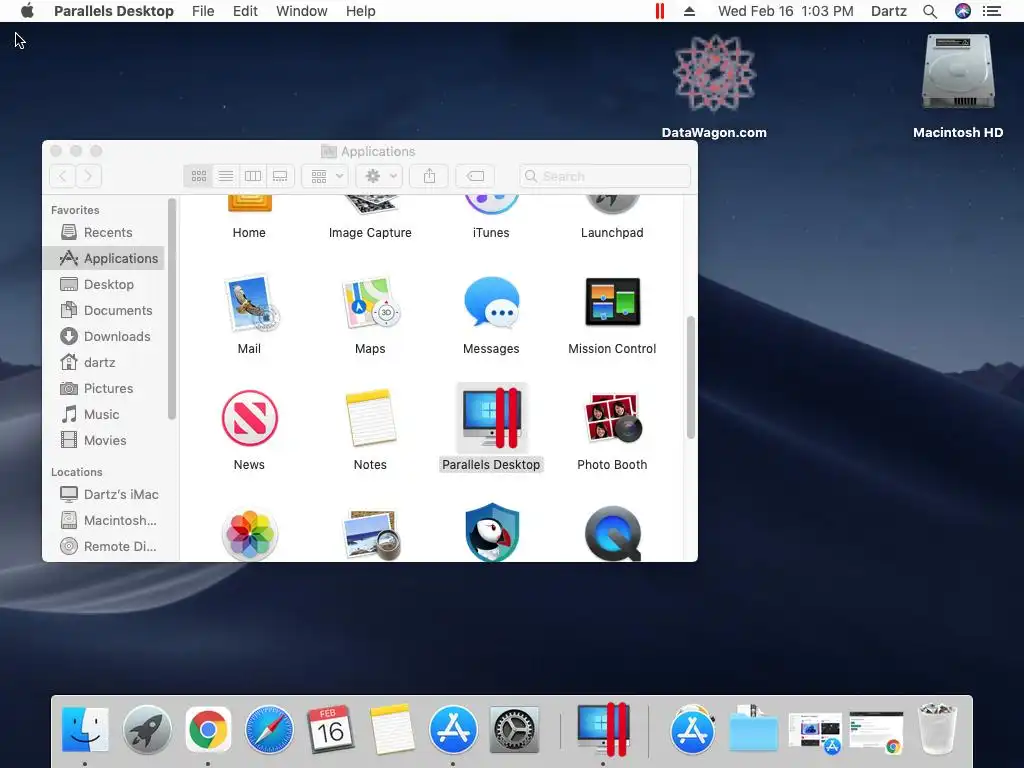This screenshot has height=768, width=1024.
Task: Select Parallels Desktop in Applications folder
Action: [491, 418]
